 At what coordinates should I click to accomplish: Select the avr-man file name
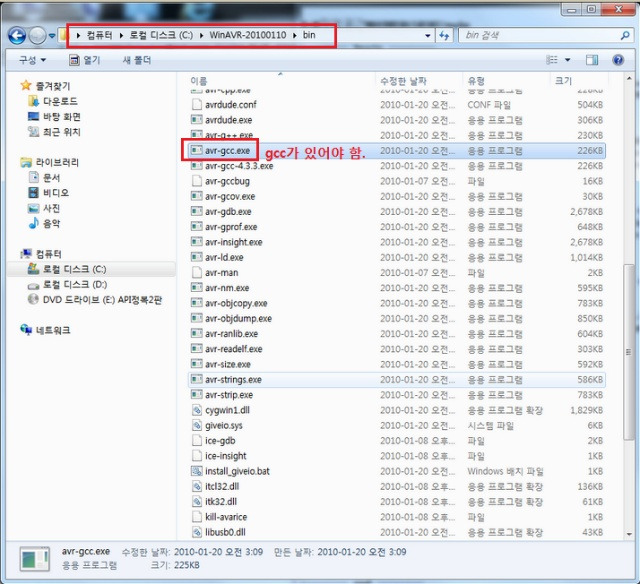221,273
